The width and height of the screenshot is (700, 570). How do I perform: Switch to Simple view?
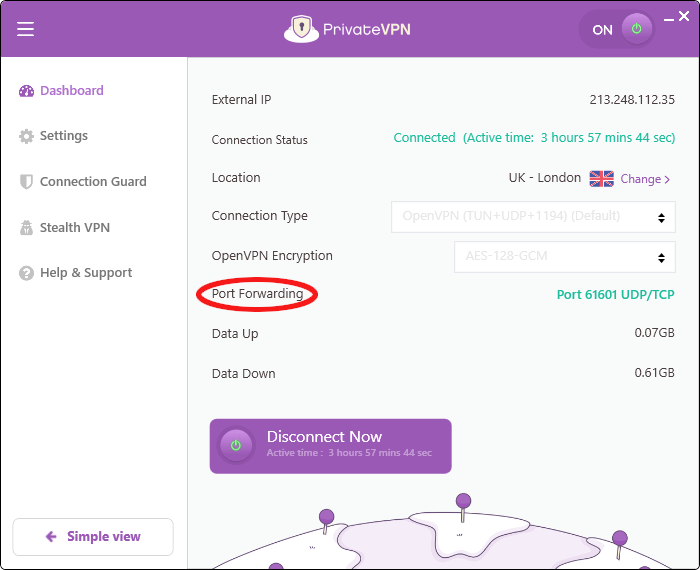(93, 537)
